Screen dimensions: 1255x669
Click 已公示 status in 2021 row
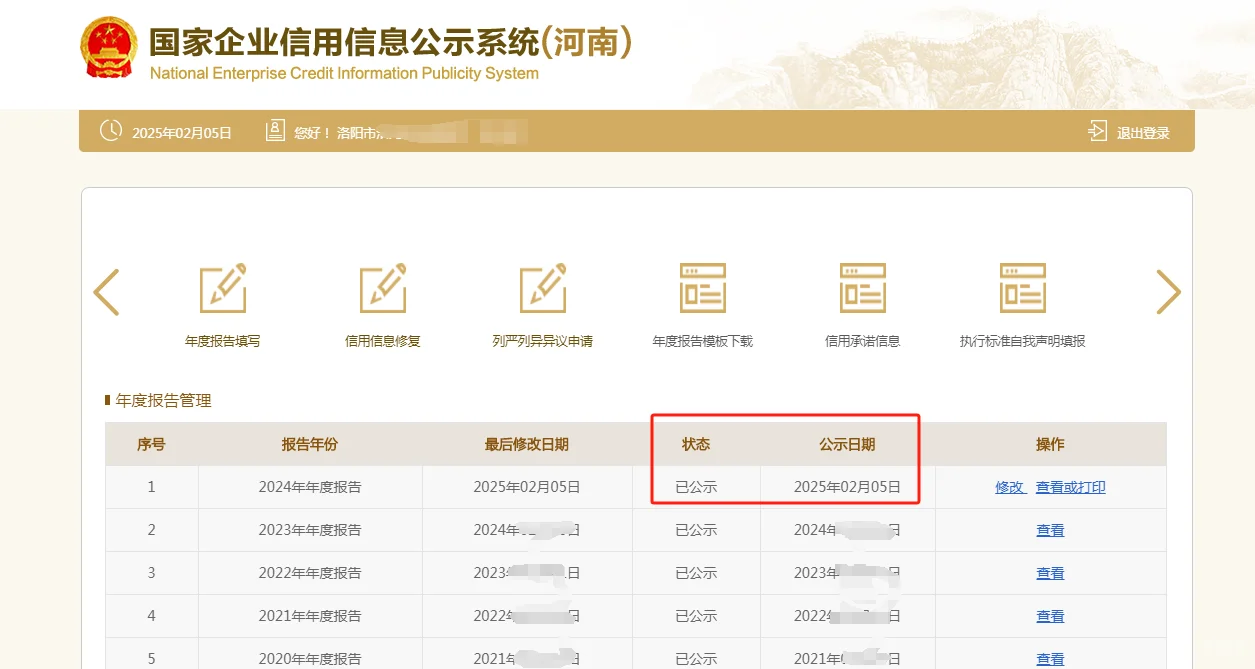696,616
